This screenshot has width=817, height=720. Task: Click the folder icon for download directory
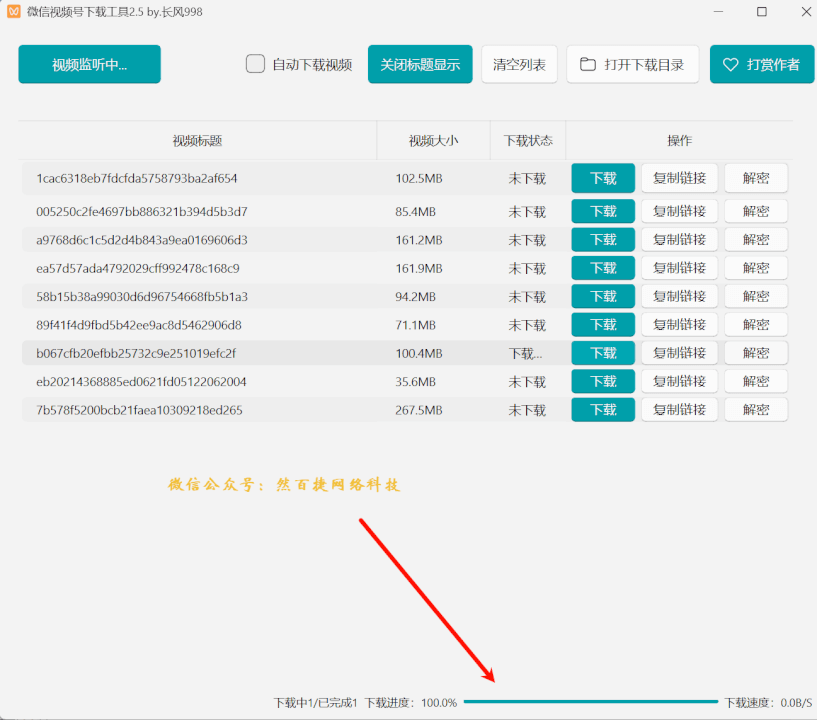tap(588, 65)
